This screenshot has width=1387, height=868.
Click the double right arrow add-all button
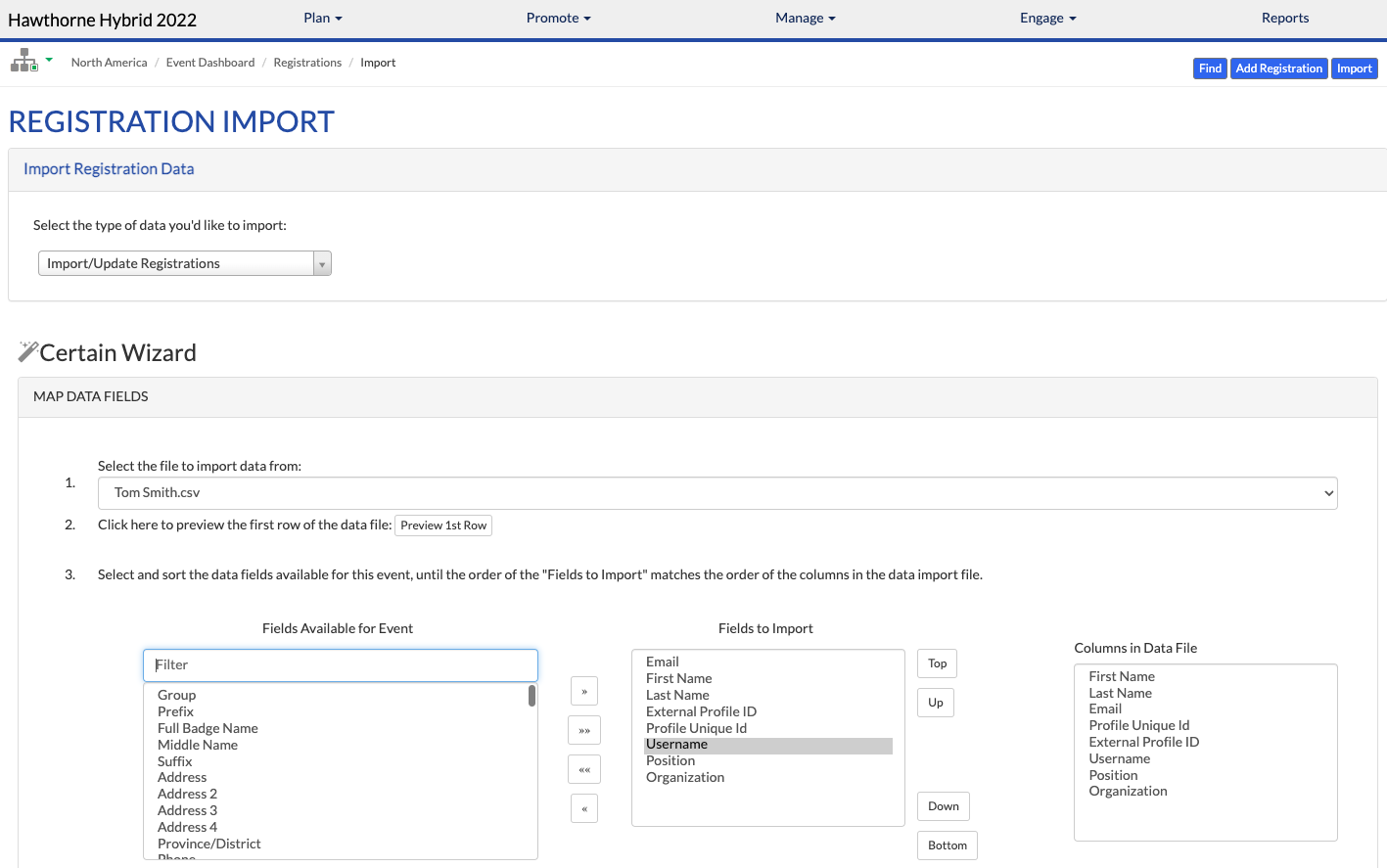coord(584,730)
